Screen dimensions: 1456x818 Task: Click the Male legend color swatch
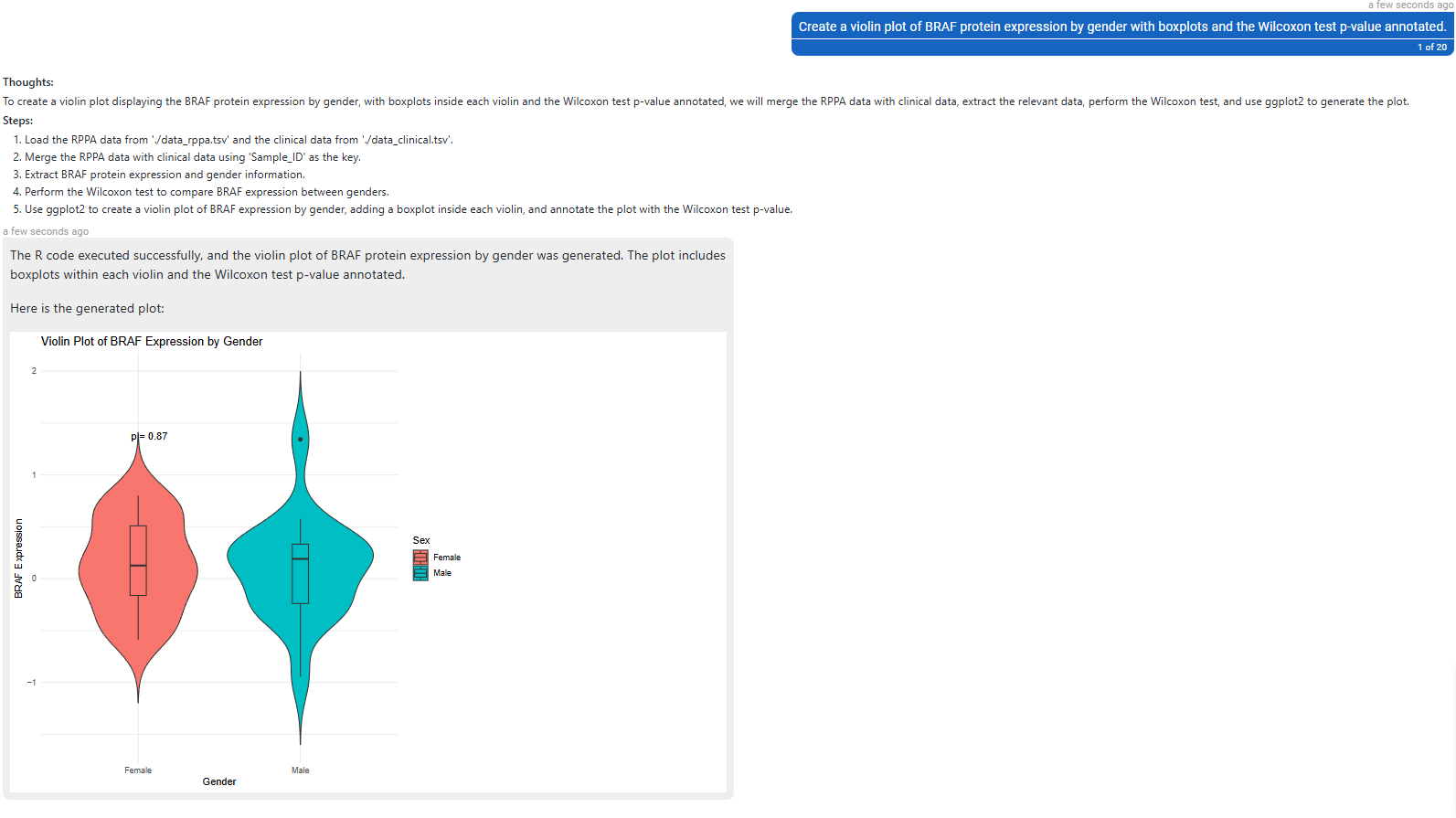(420, 573)
